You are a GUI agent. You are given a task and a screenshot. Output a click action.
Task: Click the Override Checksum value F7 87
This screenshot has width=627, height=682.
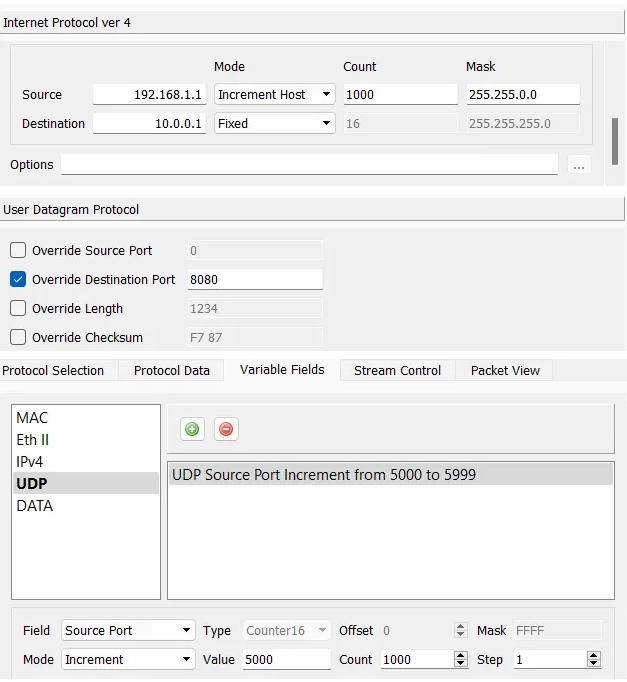(x=255, y=337)
